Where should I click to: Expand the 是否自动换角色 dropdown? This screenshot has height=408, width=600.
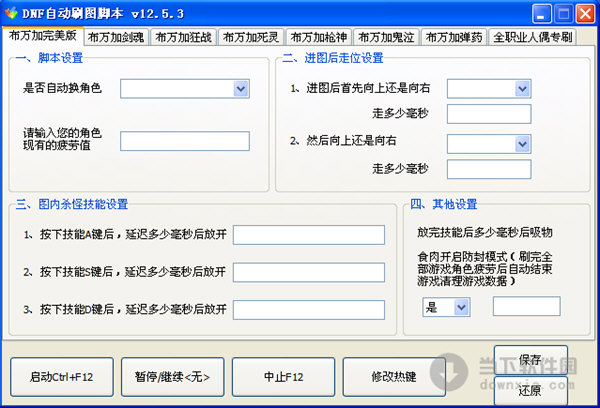point(185,89)
